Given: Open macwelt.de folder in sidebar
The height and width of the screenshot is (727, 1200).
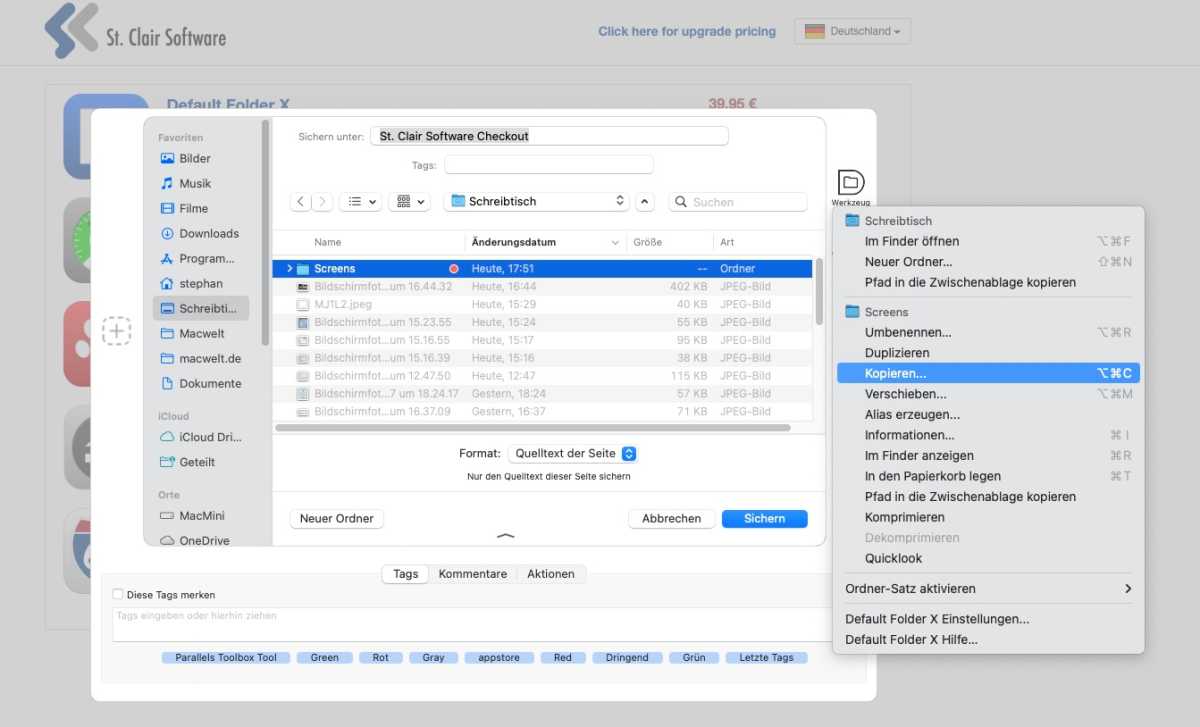Looking at the screenshot, I should pyautogui.click(x=200, y=358).
